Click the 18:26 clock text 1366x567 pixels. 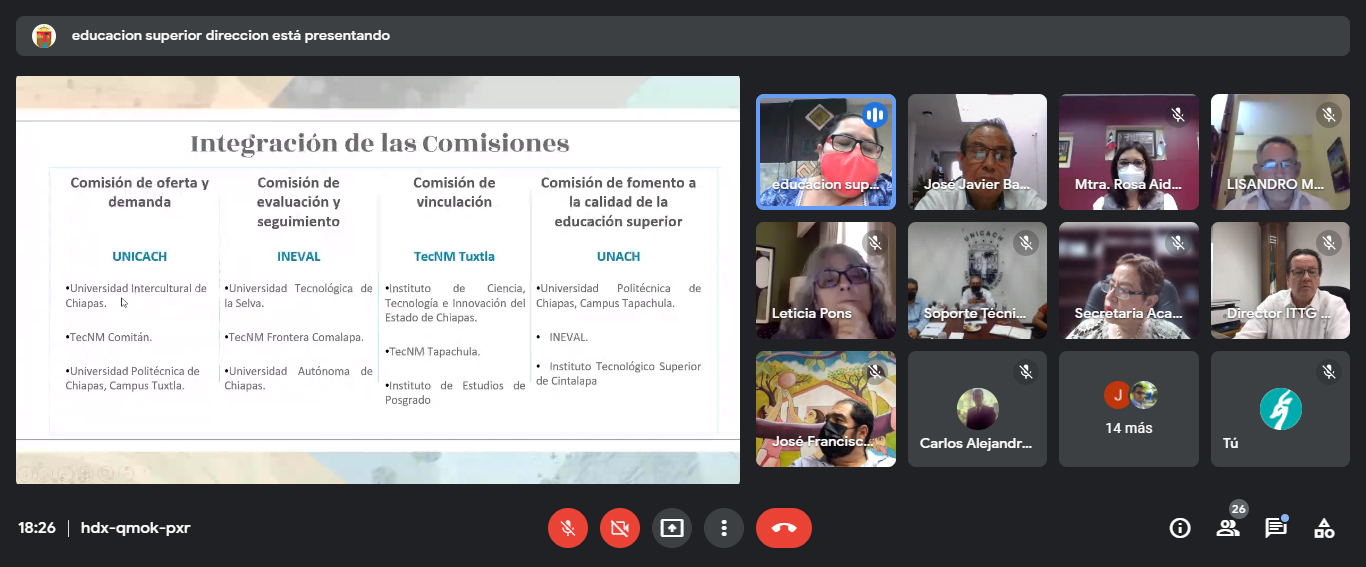pyautogui.click(x=37, y=528)
